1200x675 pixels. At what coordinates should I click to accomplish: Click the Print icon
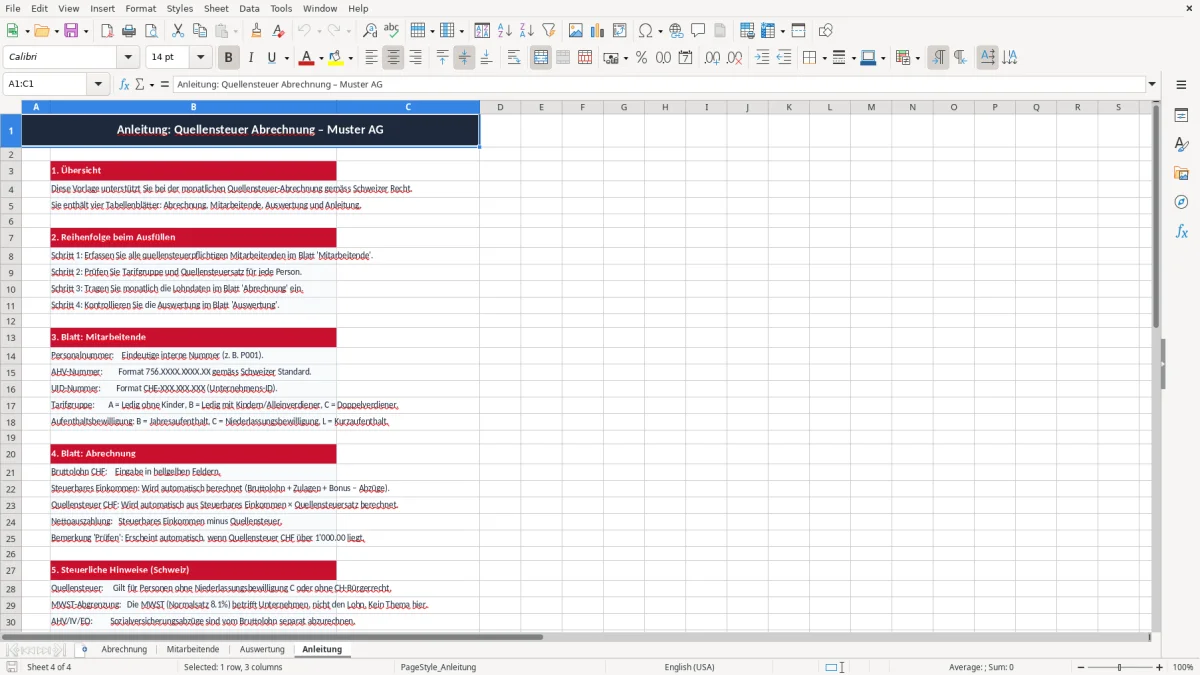(128, 31)
